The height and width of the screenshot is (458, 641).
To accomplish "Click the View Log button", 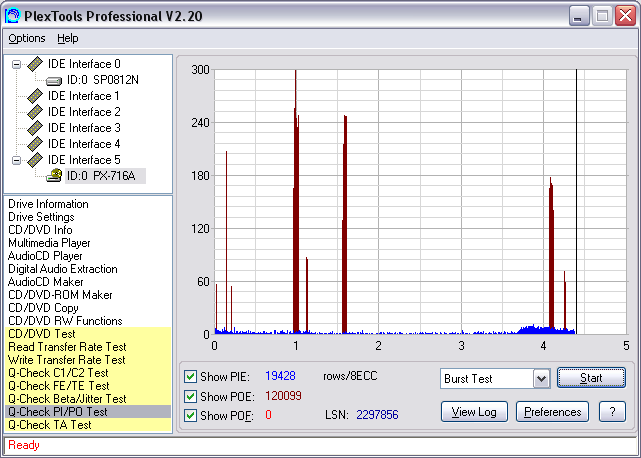I will (x=474, y=412).
